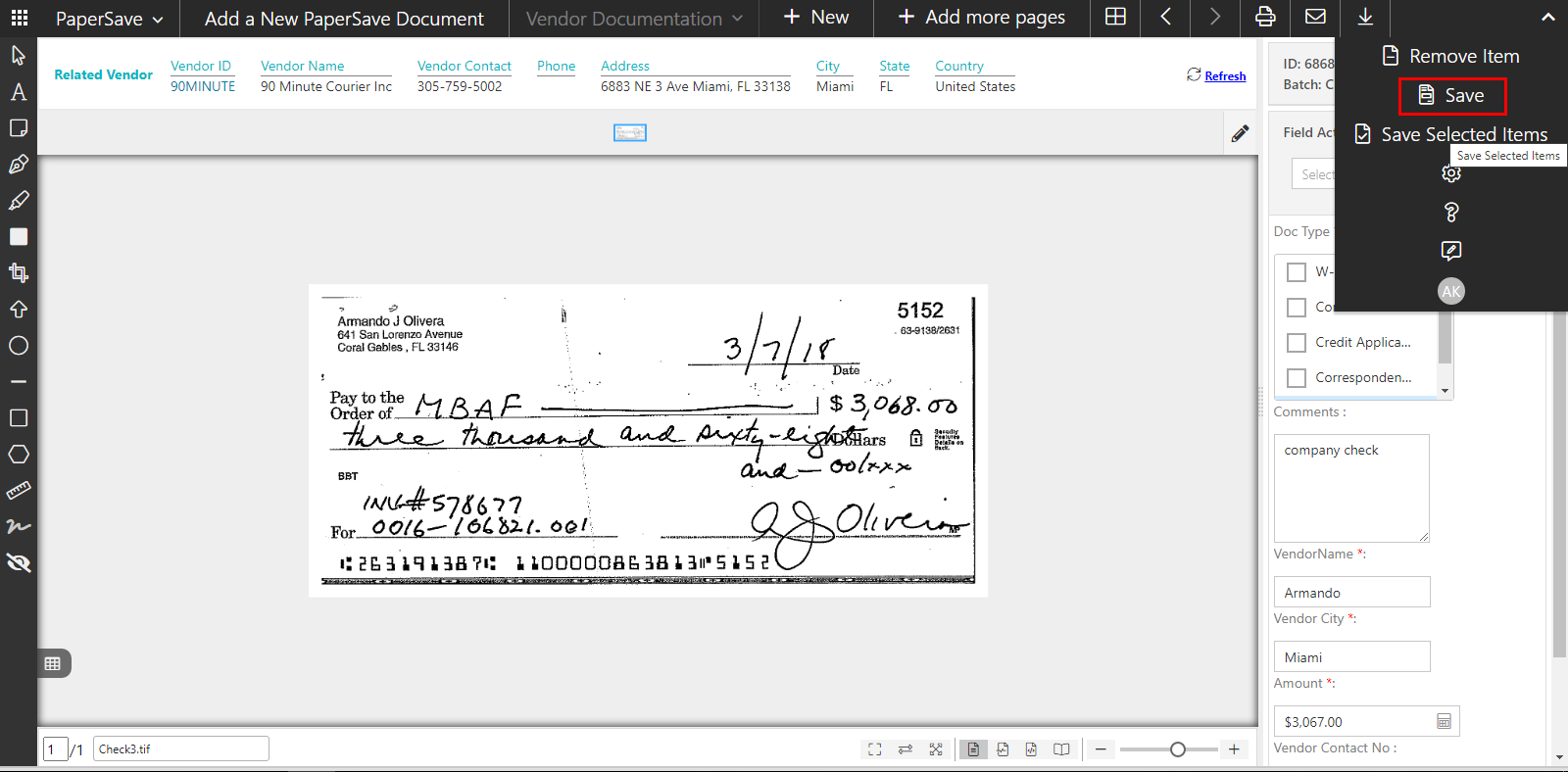Select Remove Item menu option
This screenshot has width=1568, height=772.
click(x=1451, y=57)
